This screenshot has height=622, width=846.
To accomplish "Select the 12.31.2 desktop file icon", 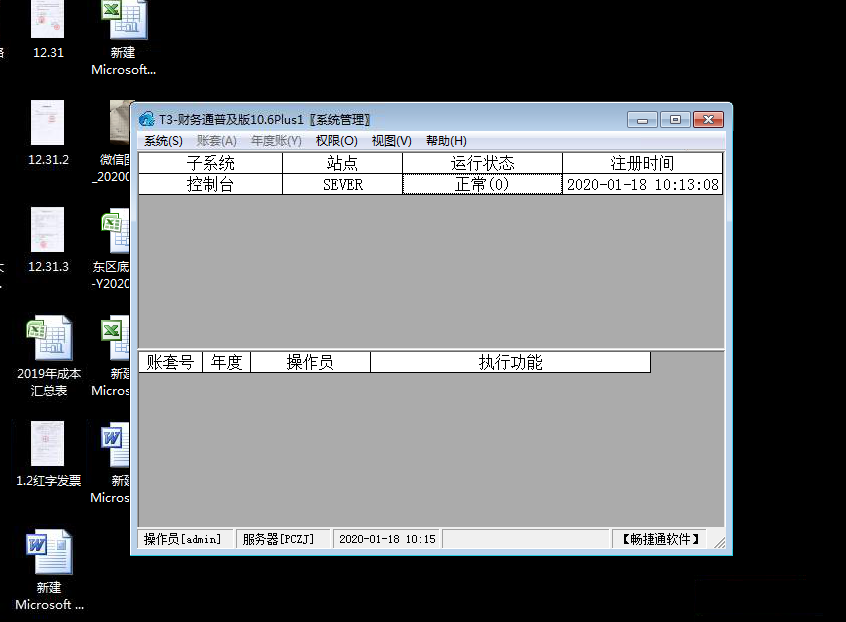I will (47, 133).
